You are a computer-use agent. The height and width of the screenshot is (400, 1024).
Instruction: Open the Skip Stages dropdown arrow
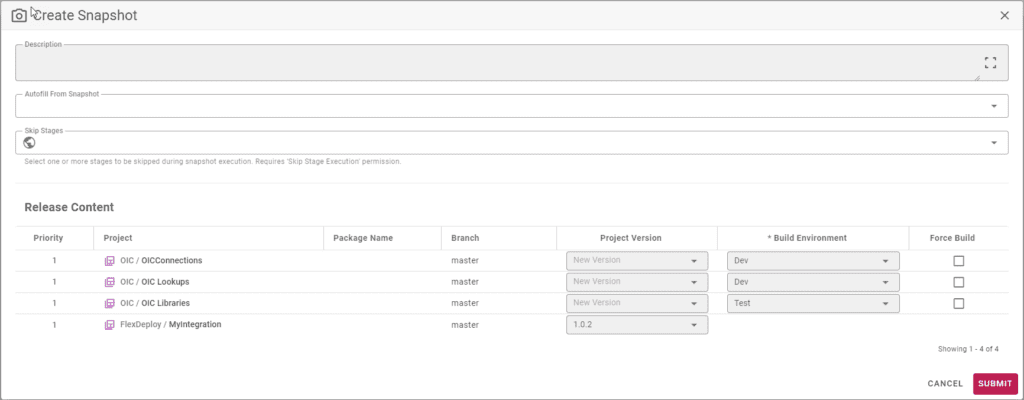(x=994, y=142)
